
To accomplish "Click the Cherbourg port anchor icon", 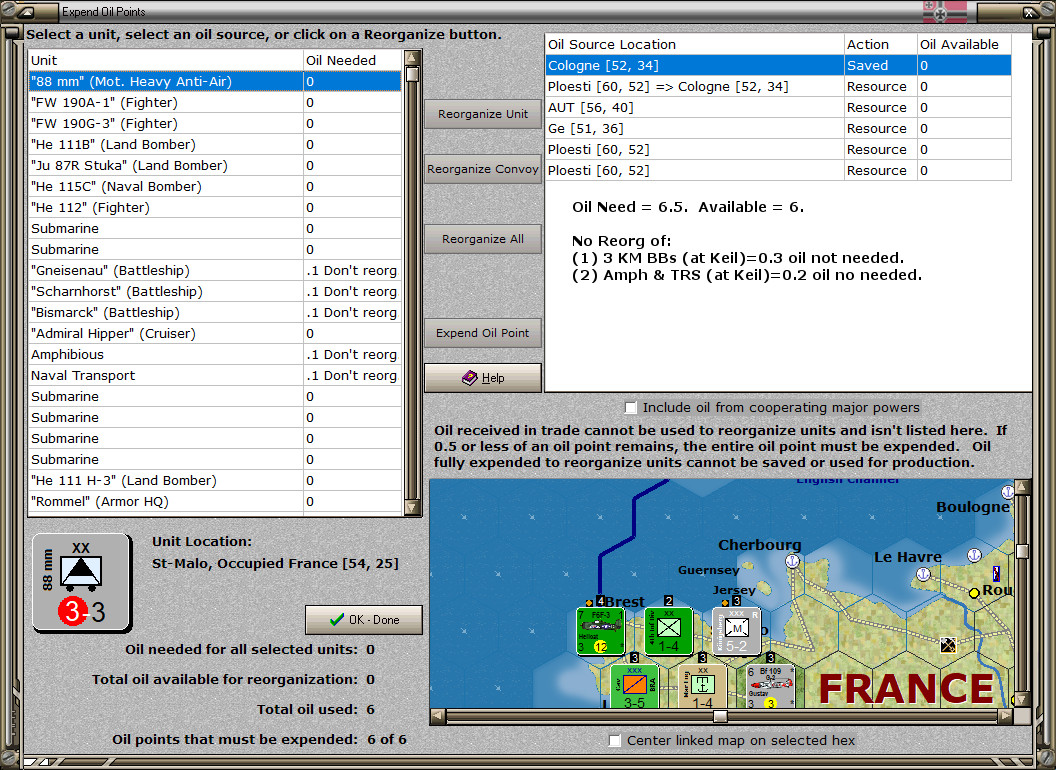I will pos(793,560).
